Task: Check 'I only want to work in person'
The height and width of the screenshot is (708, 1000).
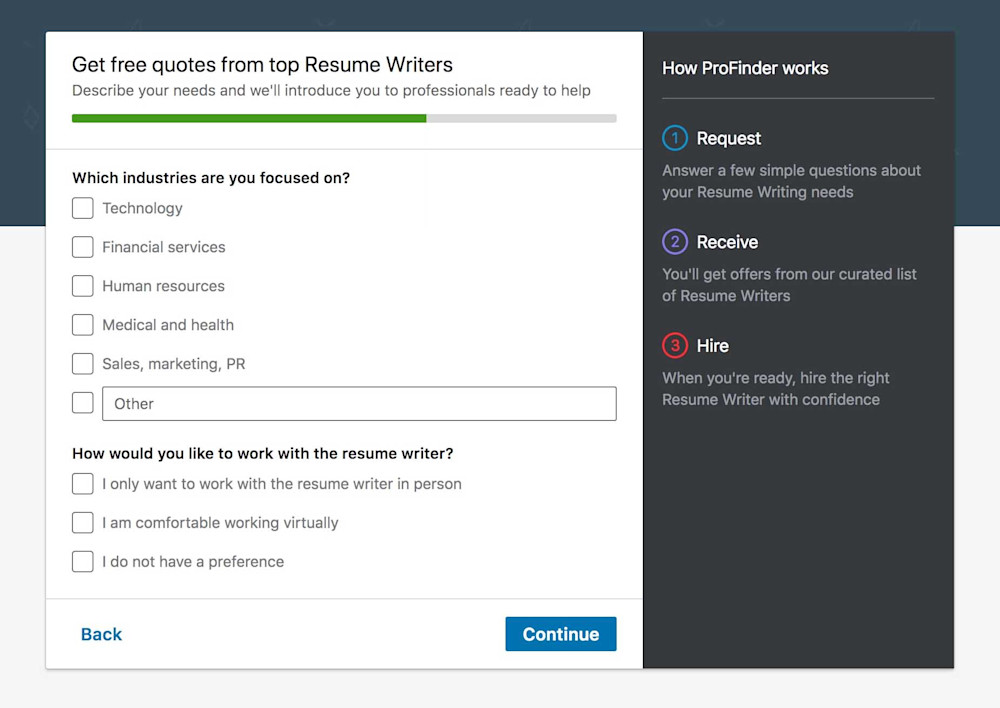Action: (x=82, y=483)
